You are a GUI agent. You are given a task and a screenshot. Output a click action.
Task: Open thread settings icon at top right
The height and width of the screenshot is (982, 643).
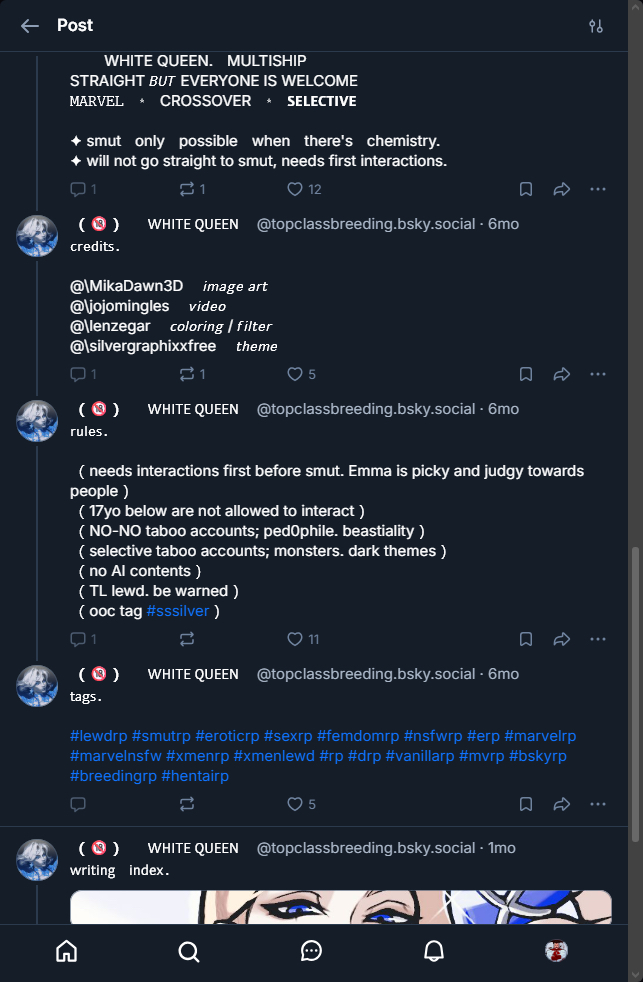[596, 26]
